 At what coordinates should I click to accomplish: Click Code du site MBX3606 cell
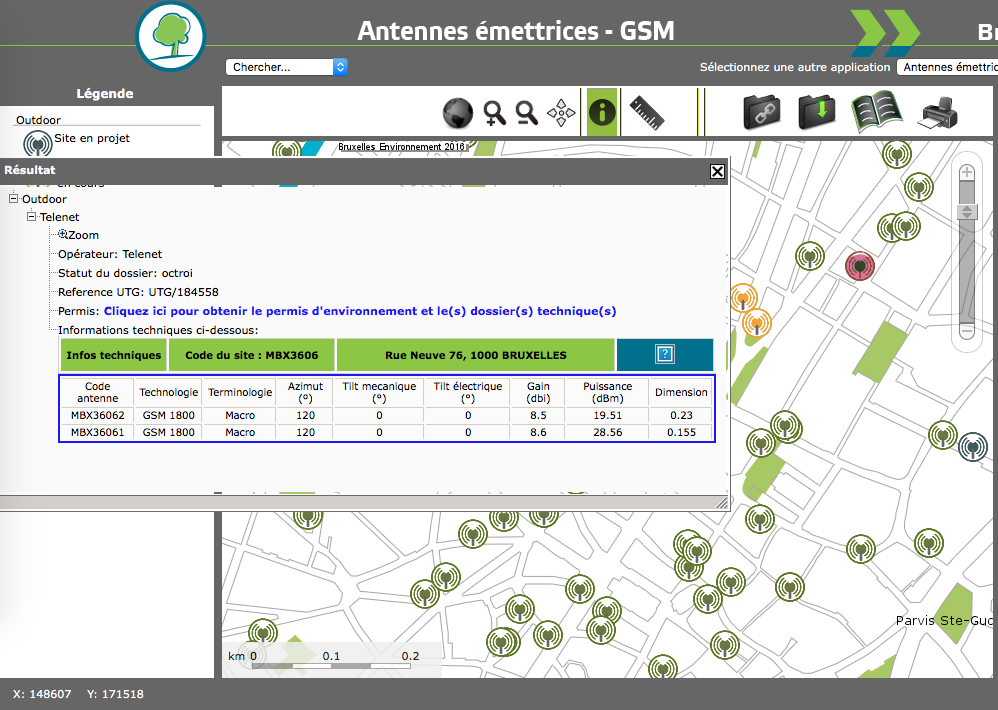[x=251, y=355]
